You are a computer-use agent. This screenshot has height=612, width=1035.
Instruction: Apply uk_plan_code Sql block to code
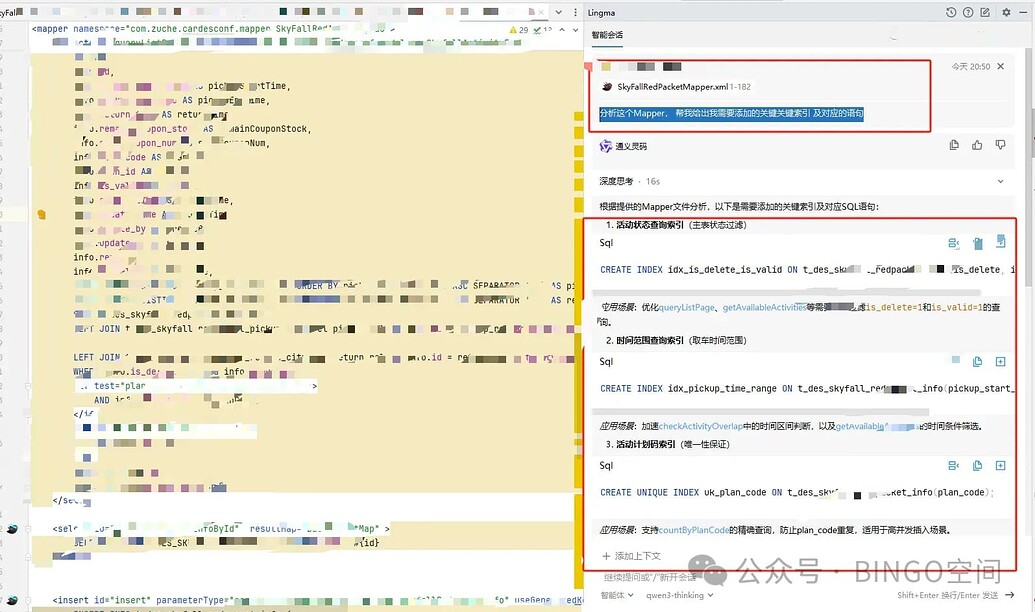point(954,465)
